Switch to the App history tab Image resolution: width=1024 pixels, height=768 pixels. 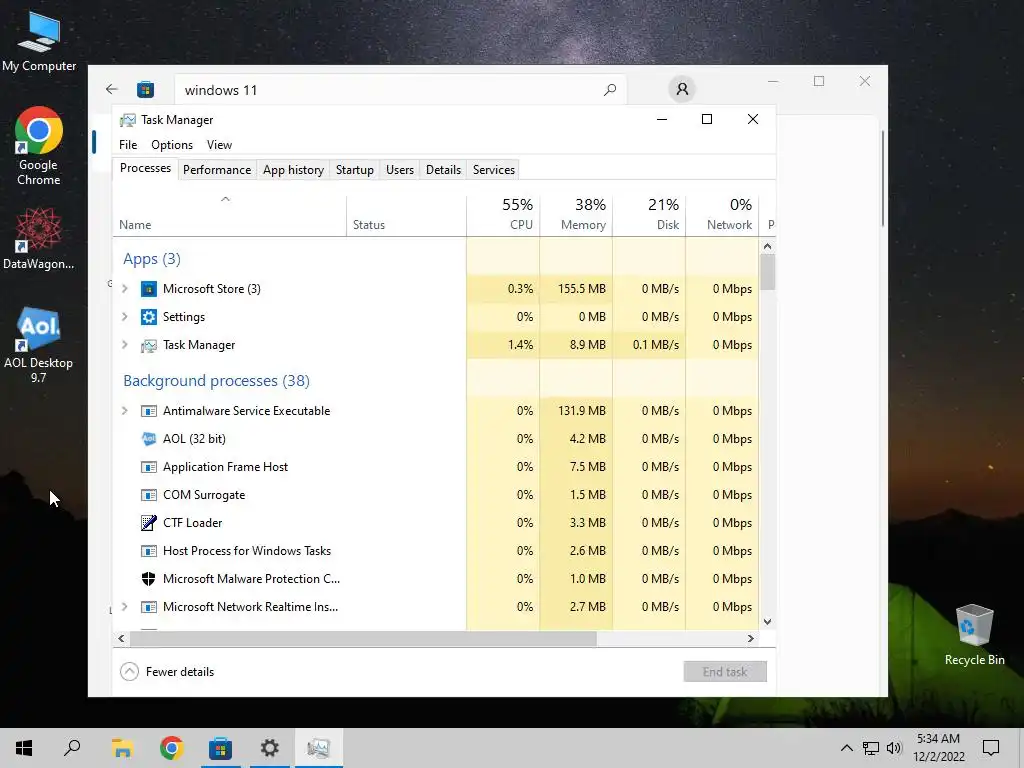click(x=293, y=170)
